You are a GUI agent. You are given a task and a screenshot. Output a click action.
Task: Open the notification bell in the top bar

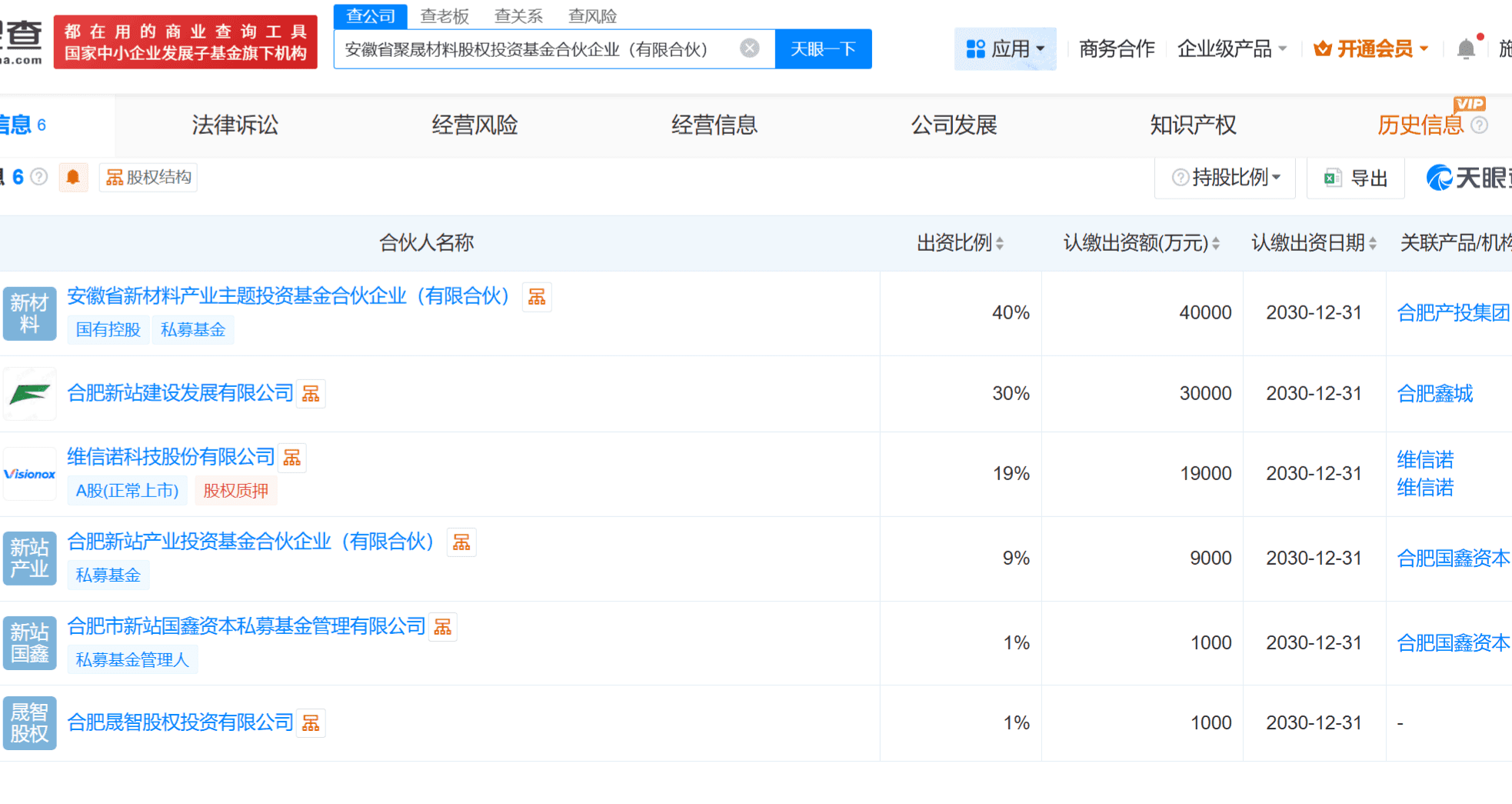click(x=1466, y=48)
